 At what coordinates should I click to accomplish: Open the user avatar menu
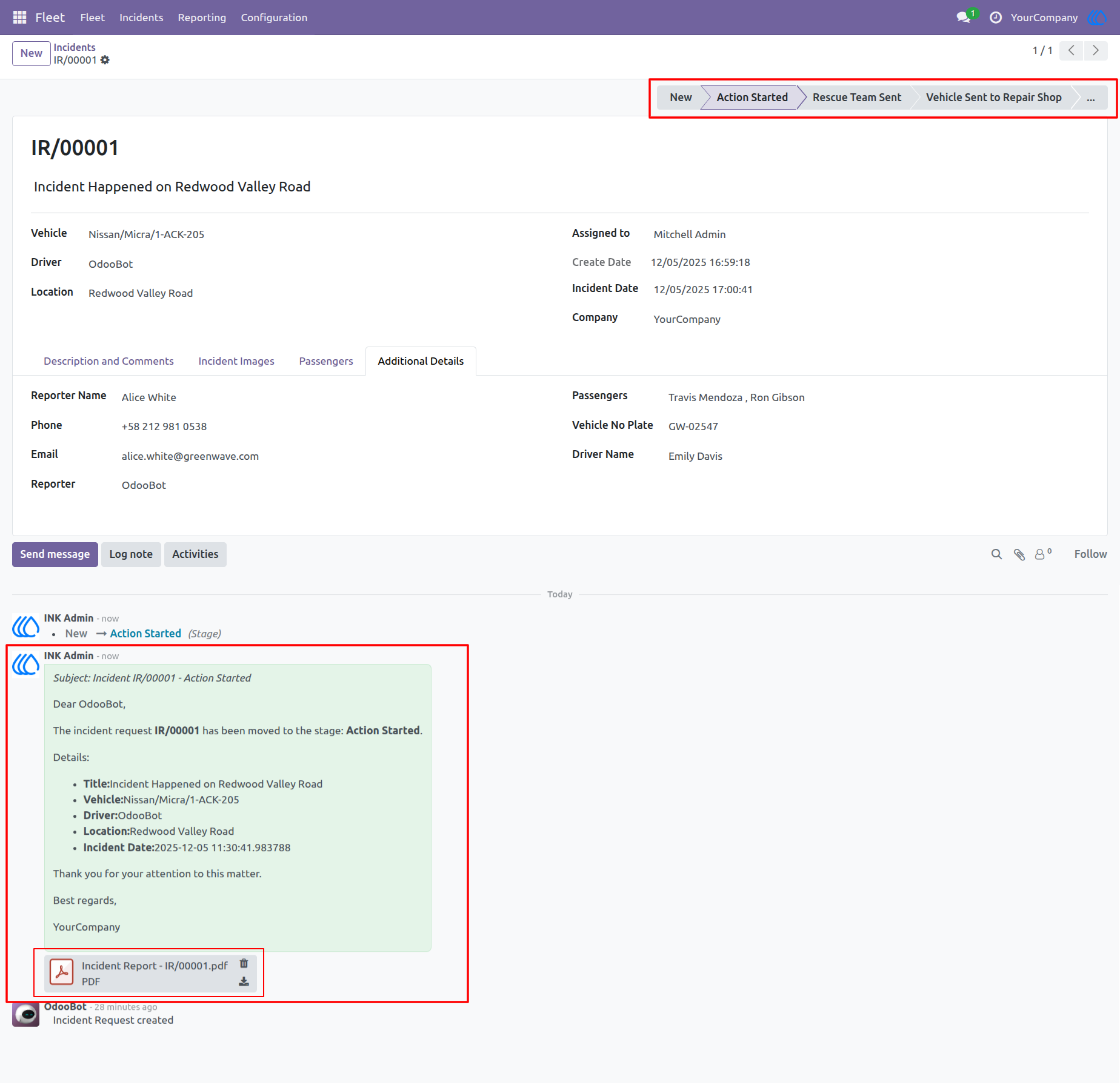point(1097,18)
